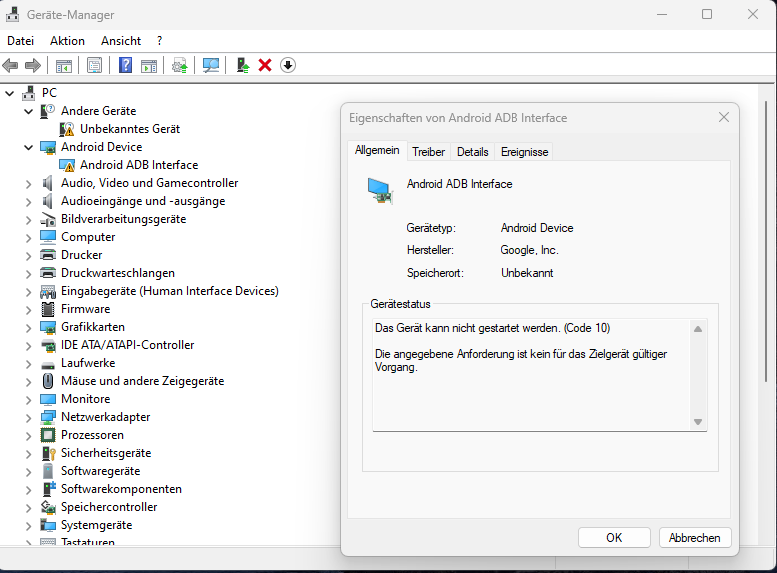This screenshot has height=573, width=777.
Task: Click the red X uninstall device icon
Action: 265,65
